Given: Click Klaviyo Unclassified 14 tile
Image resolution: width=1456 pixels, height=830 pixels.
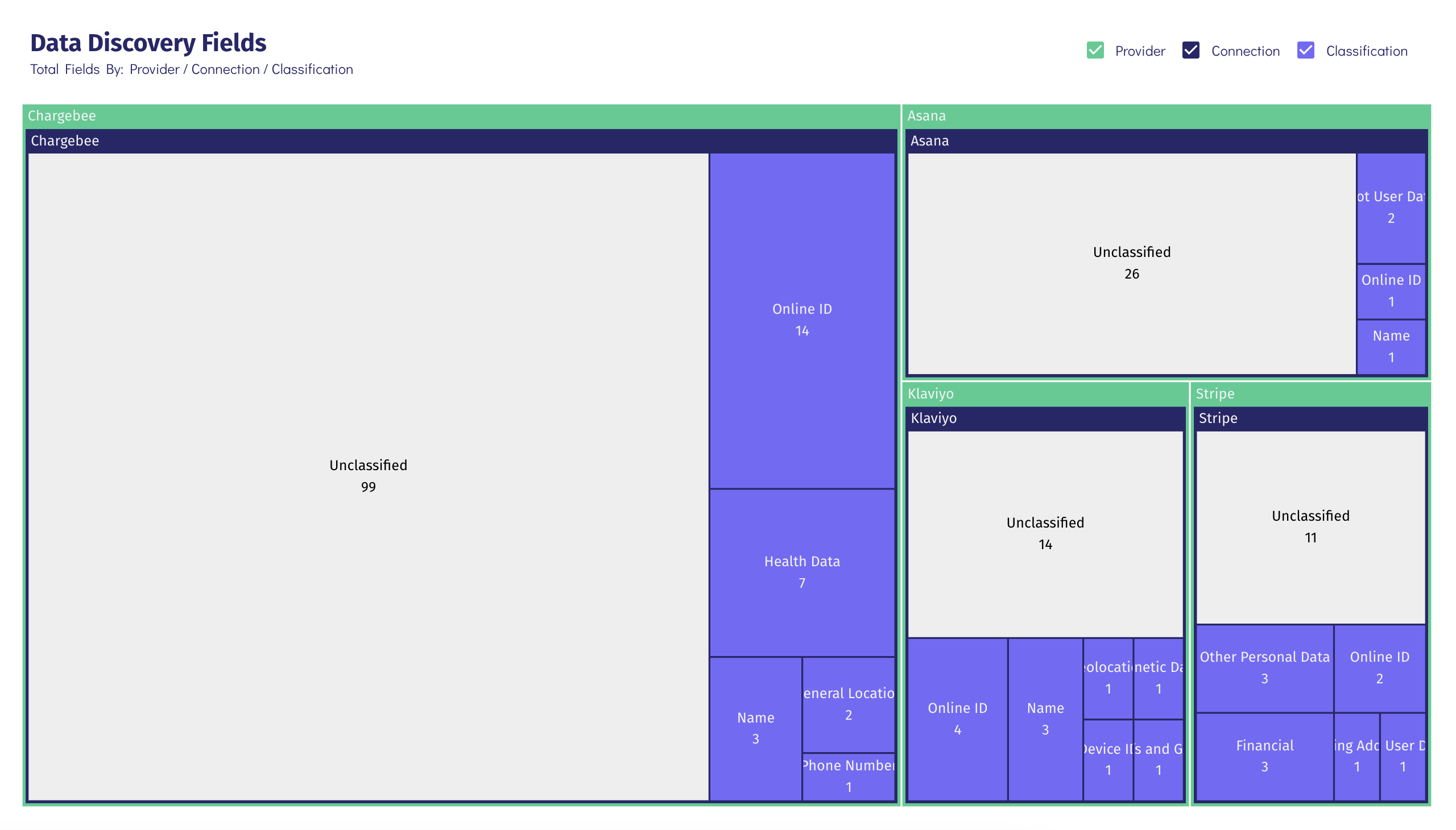Looking at the screenshot, I should click(x=1044, y=533).
